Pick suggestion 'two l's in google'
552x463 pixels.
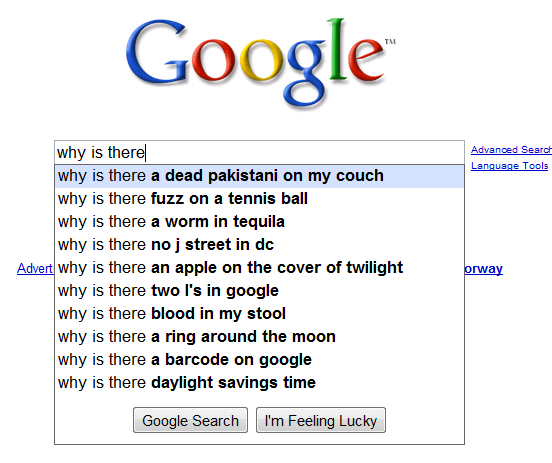259,291
